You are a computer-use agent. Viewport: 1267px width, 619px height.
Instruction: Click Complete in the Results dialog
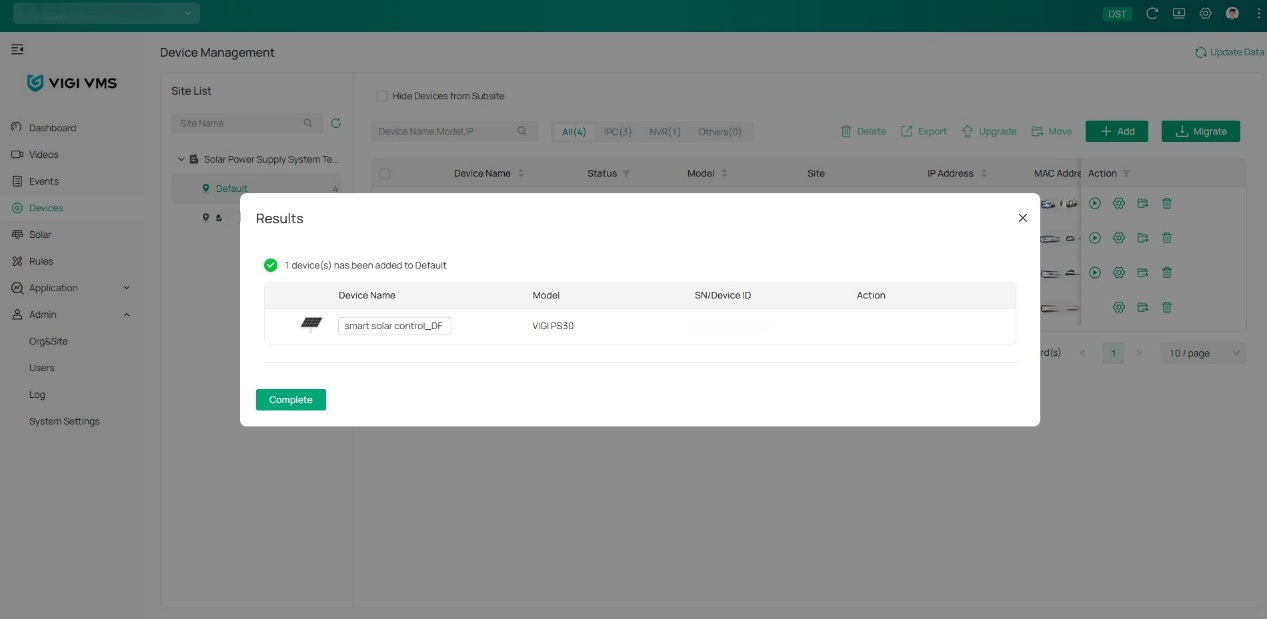click(291, 399)
